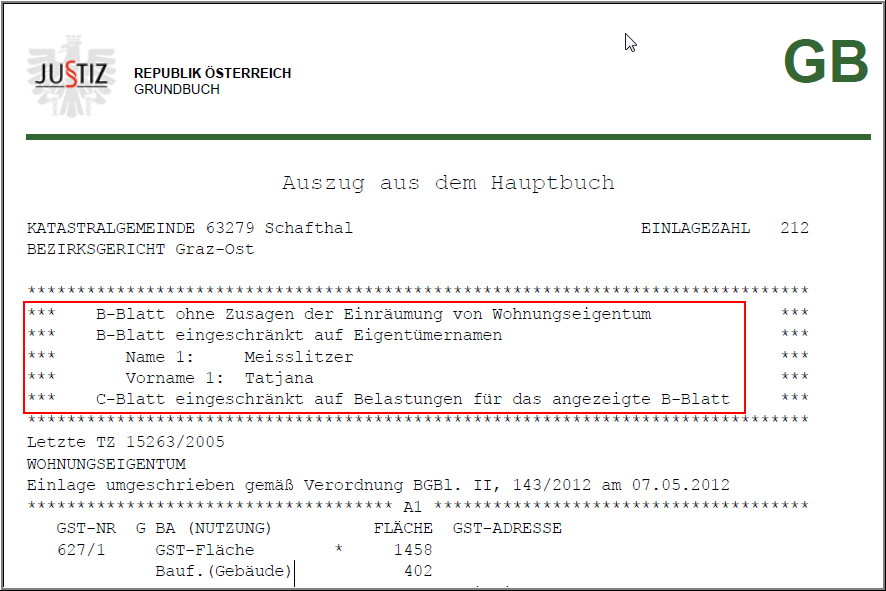Click the first name Tatjana
This screenshot has height=591, width=886.
click(x=278, y=378)
